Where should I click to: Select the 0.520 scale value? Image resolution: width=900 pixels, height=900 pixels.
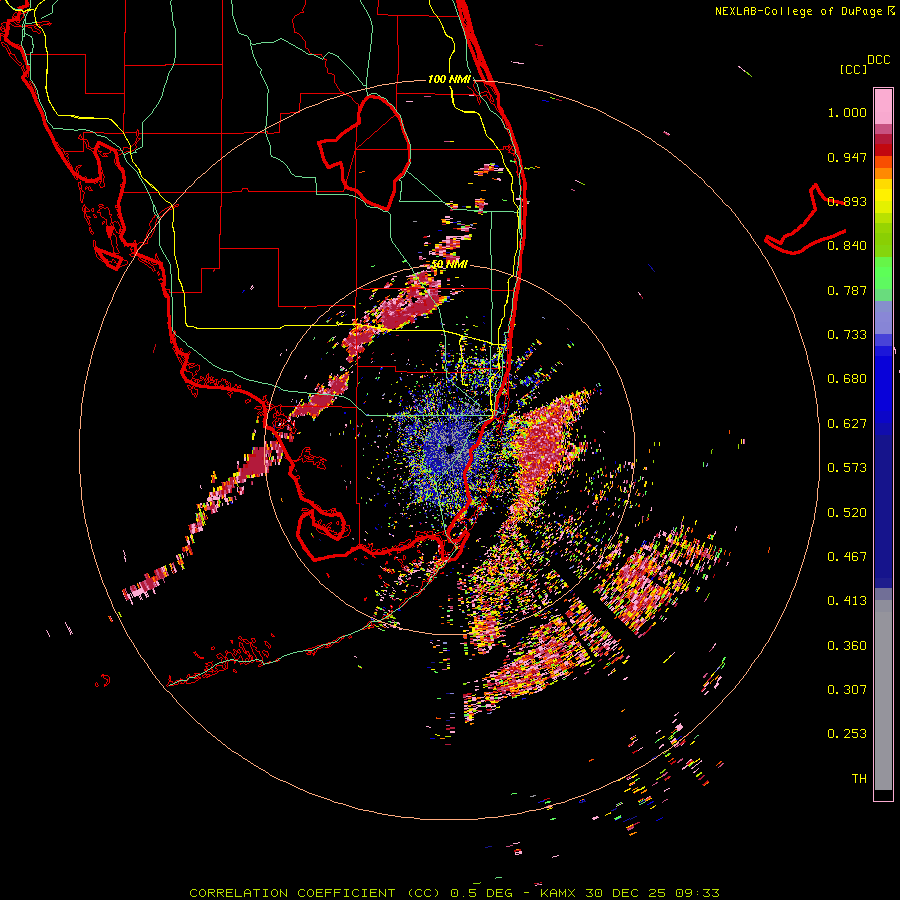(x=847, y=513)
